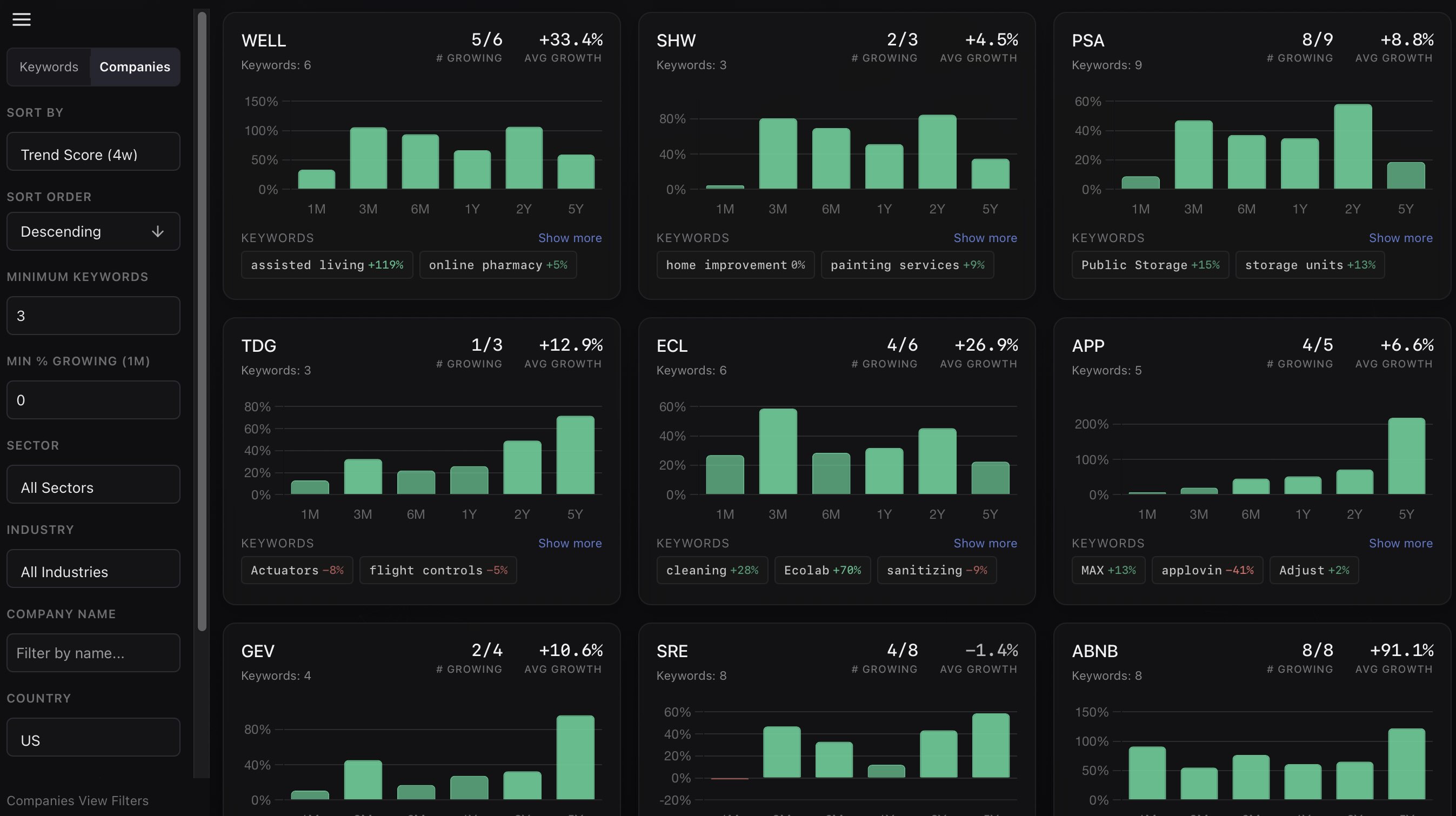Click the SHW ticker title
Image resolution: width=1456 pixels, height=816 pixels.
[676, 41]
